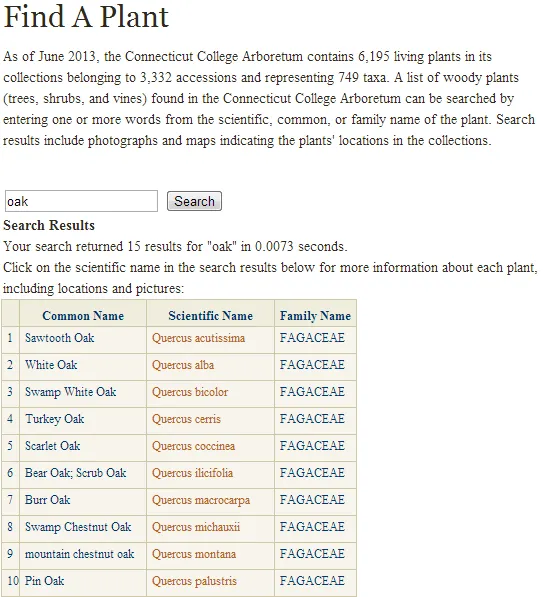Image resolution: width=543 pixels, height=597 pixels.
Task: Open the Quercus macrocarpa link
Action: pos(201,500)
